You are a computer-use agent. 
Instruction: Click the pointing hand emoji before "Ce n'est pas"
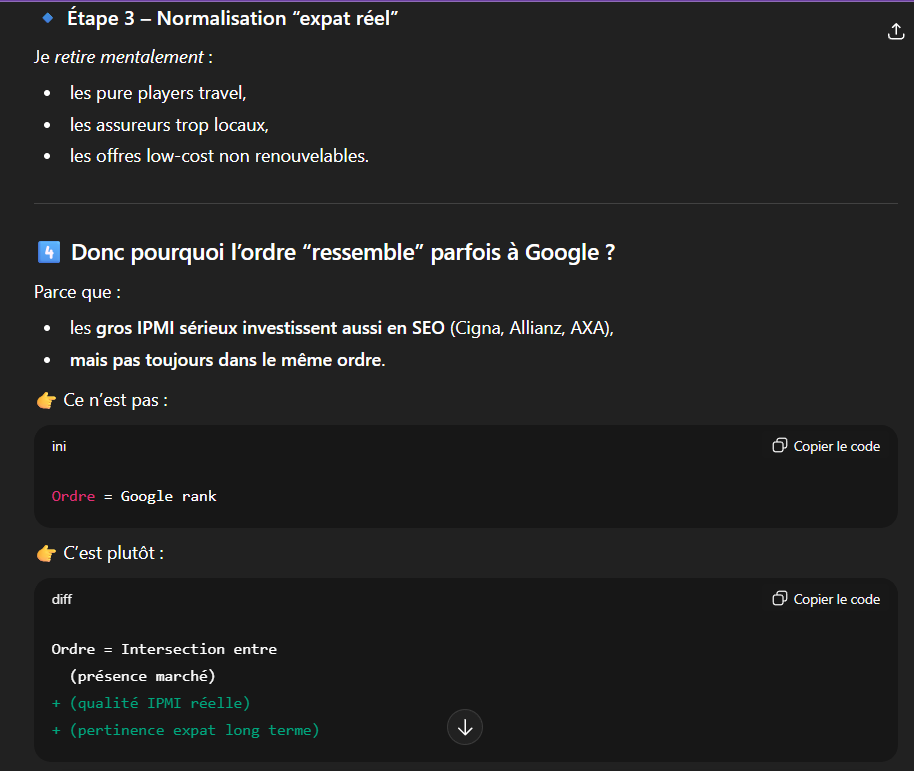pyautogui.click(x=46, y=400)
